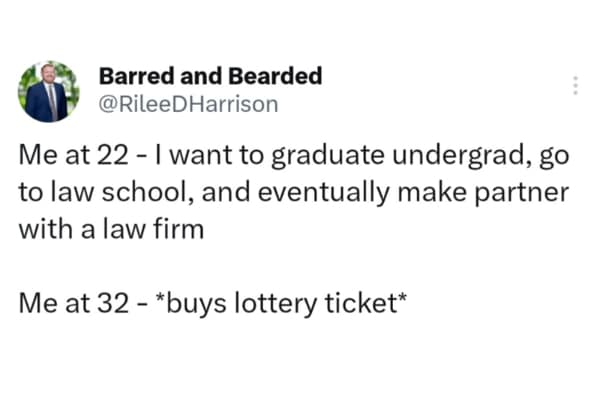Visit the @RileeDHarrison handle link
The width and height of the screenshot is (600, 416).
[189, 102]
